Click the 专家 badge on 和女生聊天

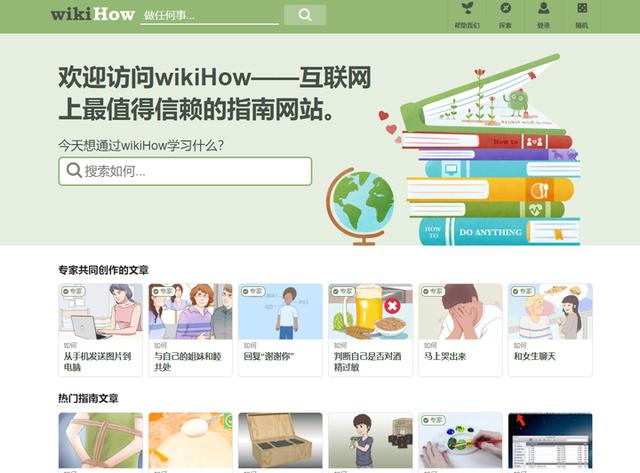(523, 291)
